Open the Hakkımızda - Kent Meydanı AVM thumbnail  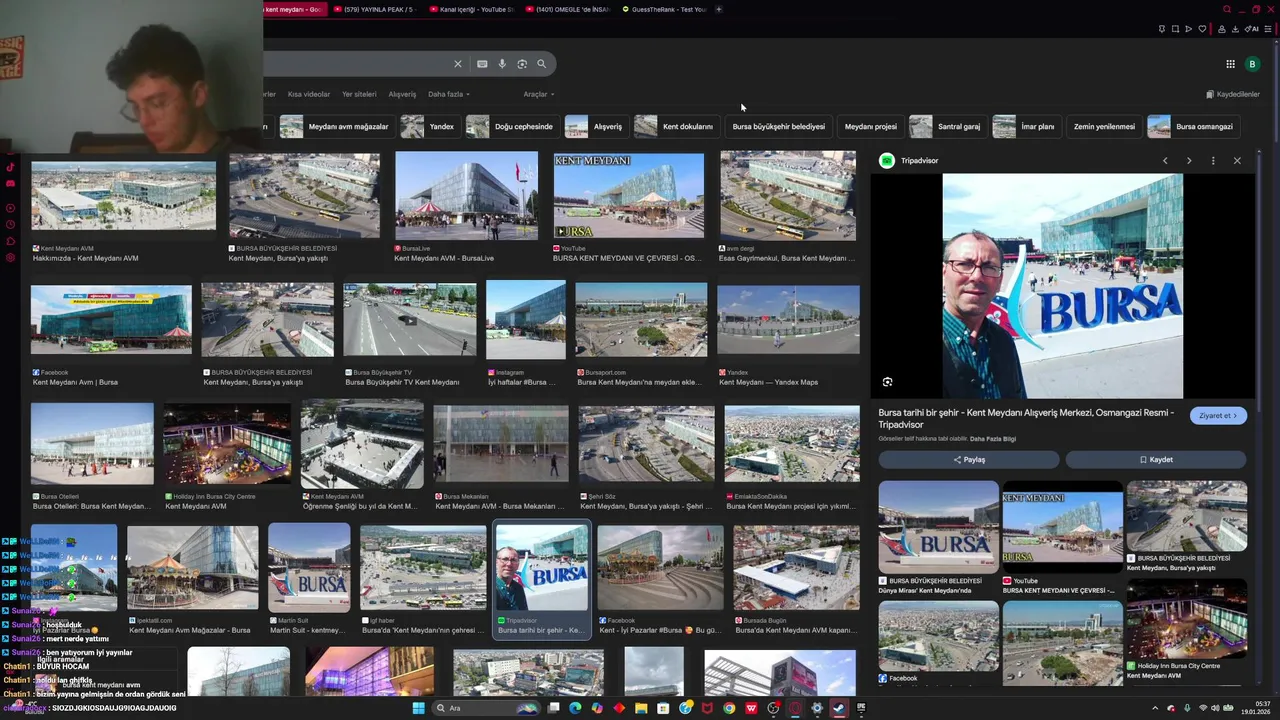pyautogui.click(x=123, y=197)
